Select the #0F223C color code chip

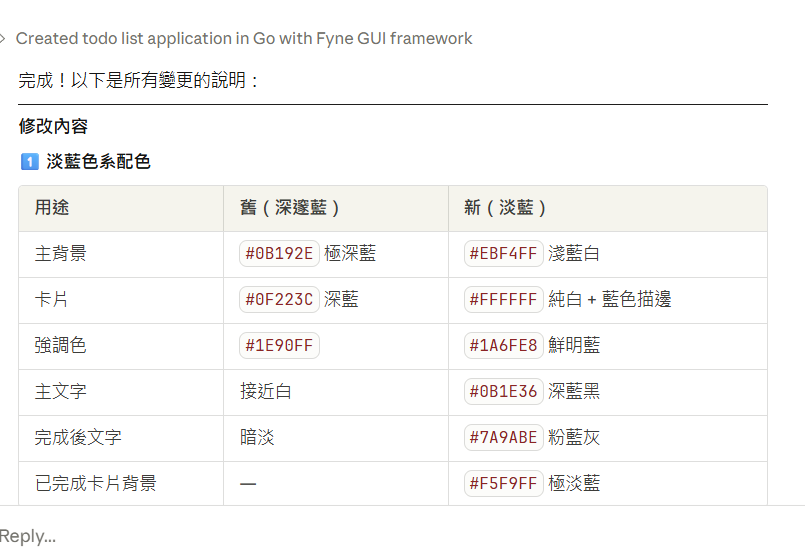279,300
